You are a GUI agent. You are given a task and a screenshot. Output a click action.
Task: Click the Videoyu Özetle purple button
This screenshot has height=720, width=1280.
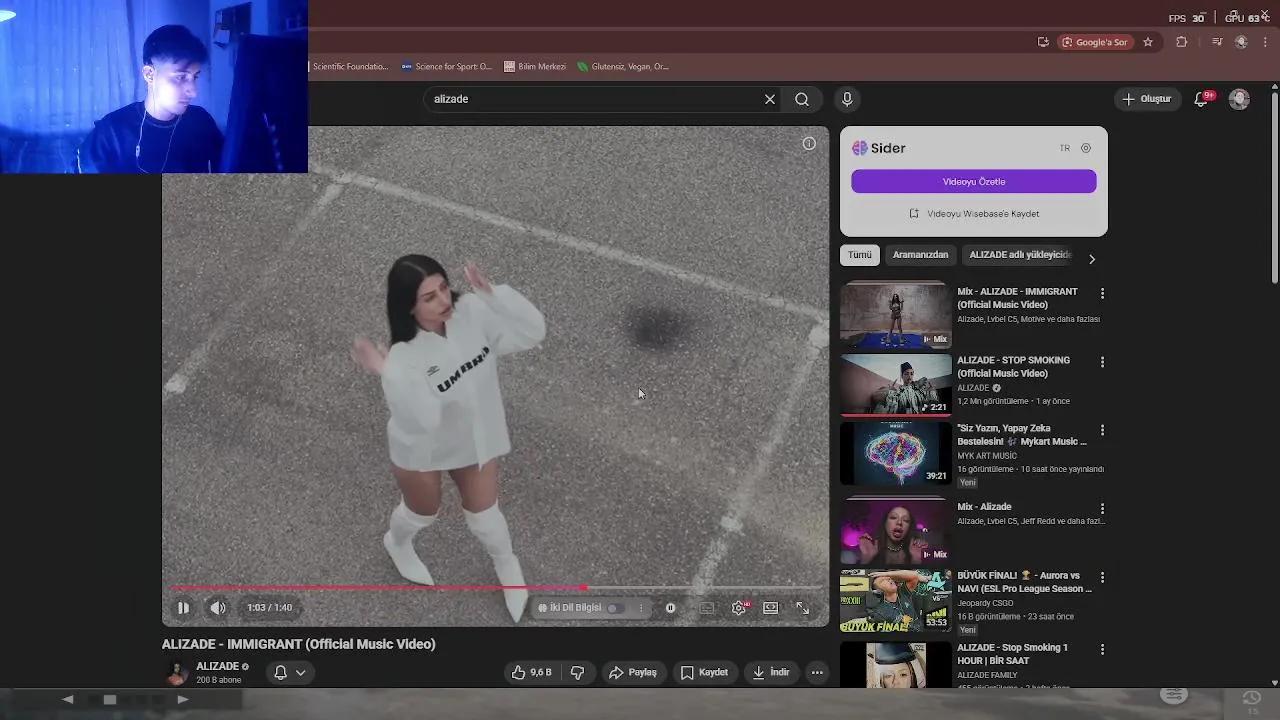[x=973, y=181]
